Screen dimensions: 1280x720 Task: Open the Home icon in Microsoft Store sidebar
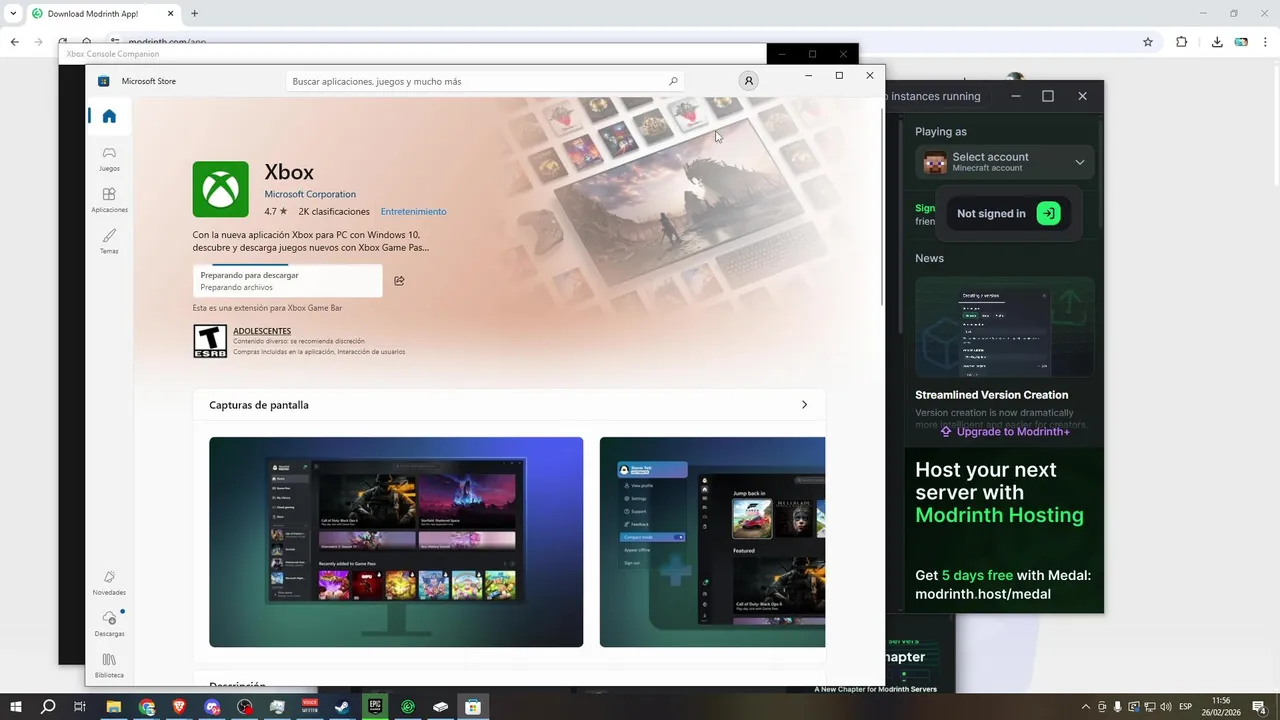(x=109, y=116)
